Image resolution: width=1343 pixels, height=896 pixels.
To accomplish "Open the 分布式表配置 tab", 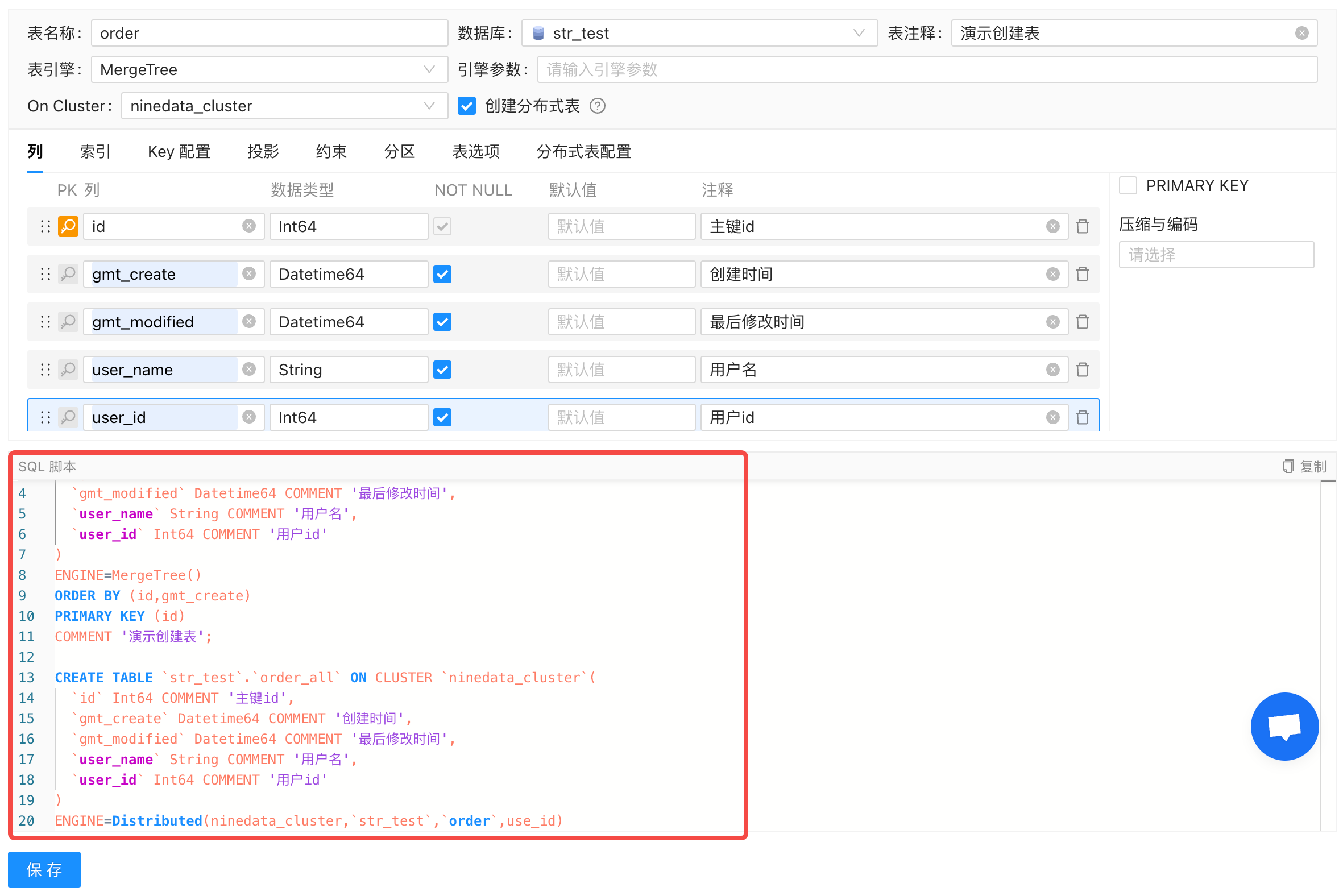I will pyautogui.click(x=583, y=152).
